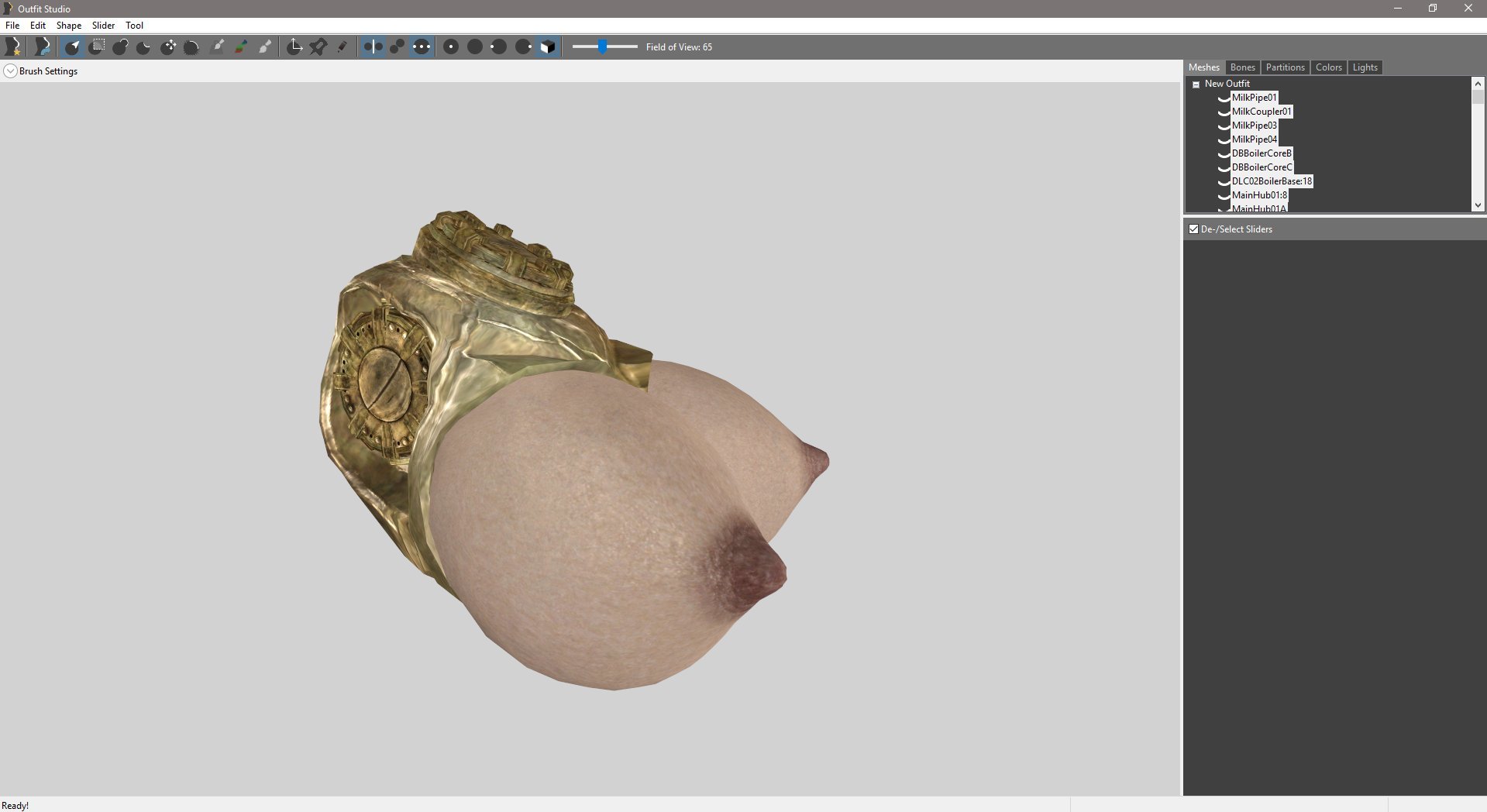Select the Weight Paint brush tool
1487x812 pixels.
coord(218,46)
